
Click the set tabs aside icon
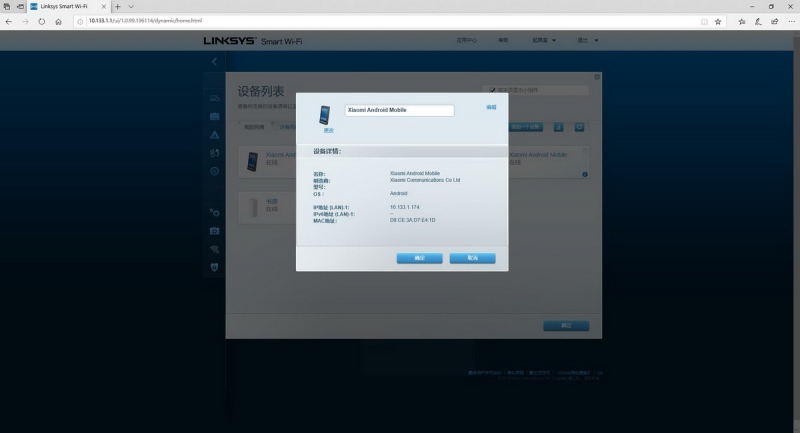point(20,7)
